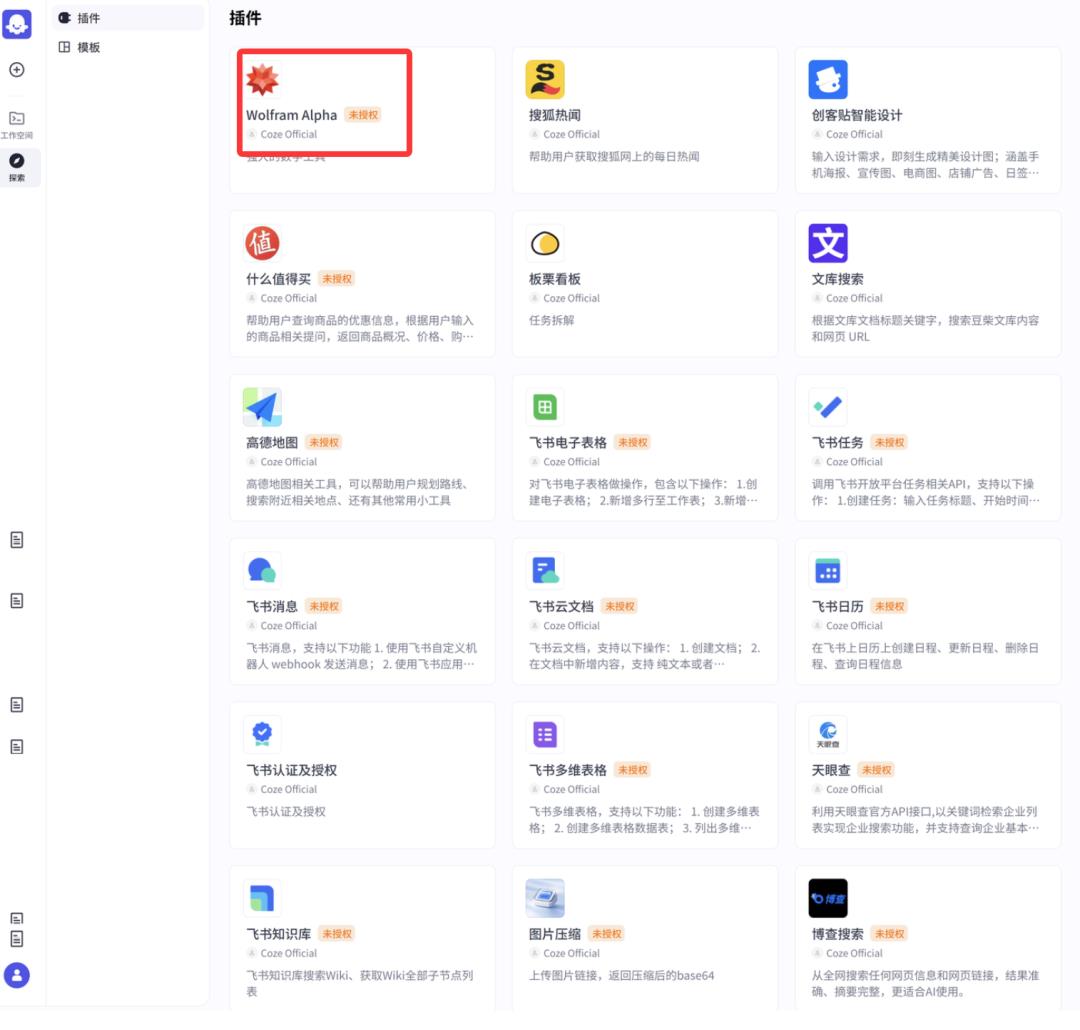Click Coze Official label under 文库搜索
The width and height of the screenshot is (1080, 1030).
click(854, 298)
